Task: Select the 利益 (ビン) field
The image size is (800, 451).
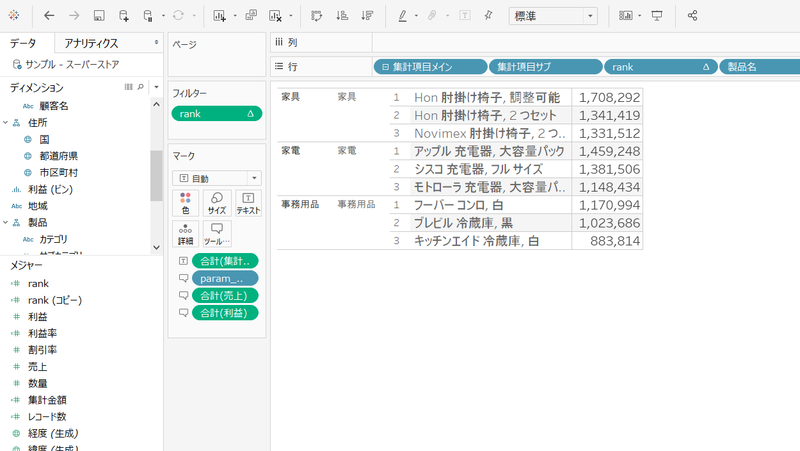Action: [50, 189]
